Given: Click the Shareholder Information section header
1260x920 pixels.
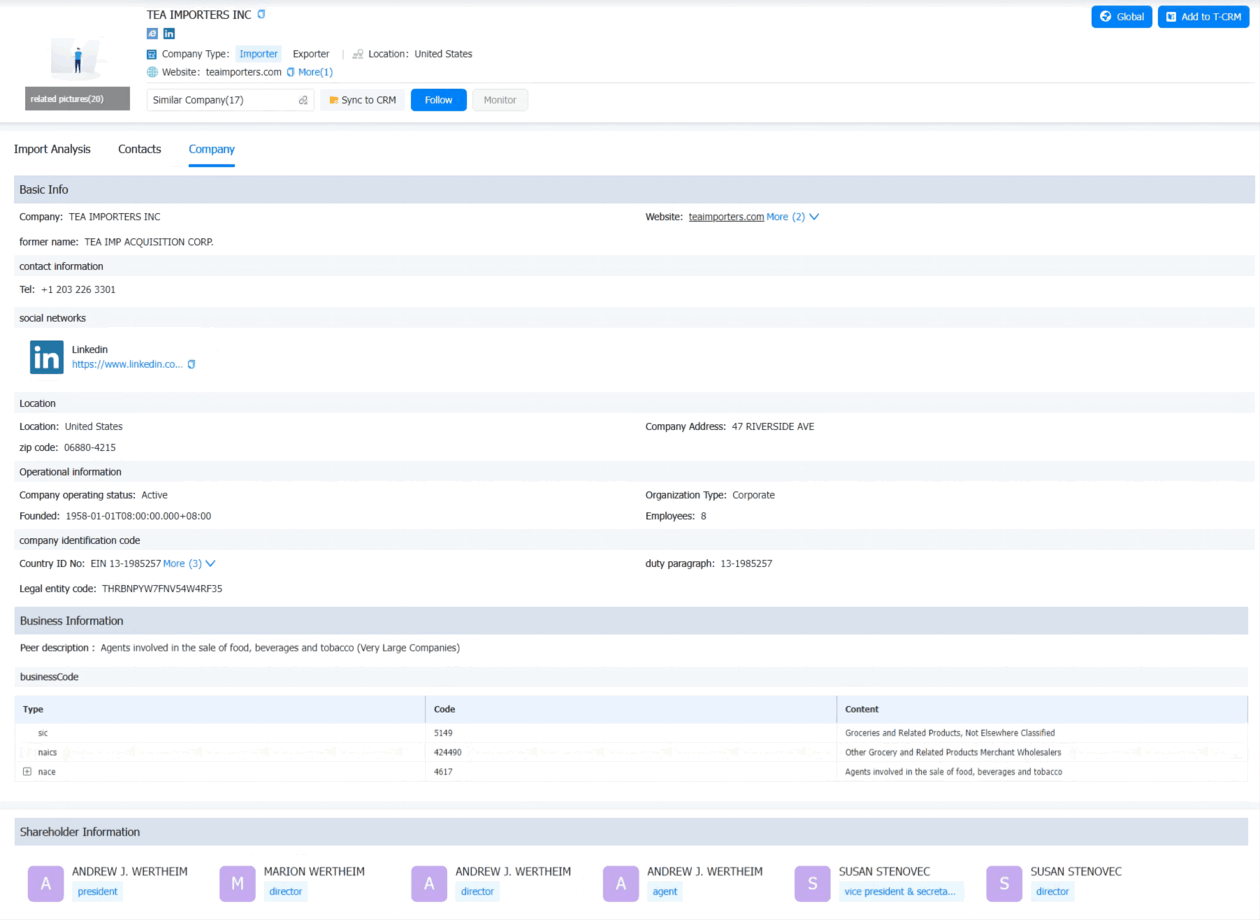Looking at the screenshot, I should [631, 832].
